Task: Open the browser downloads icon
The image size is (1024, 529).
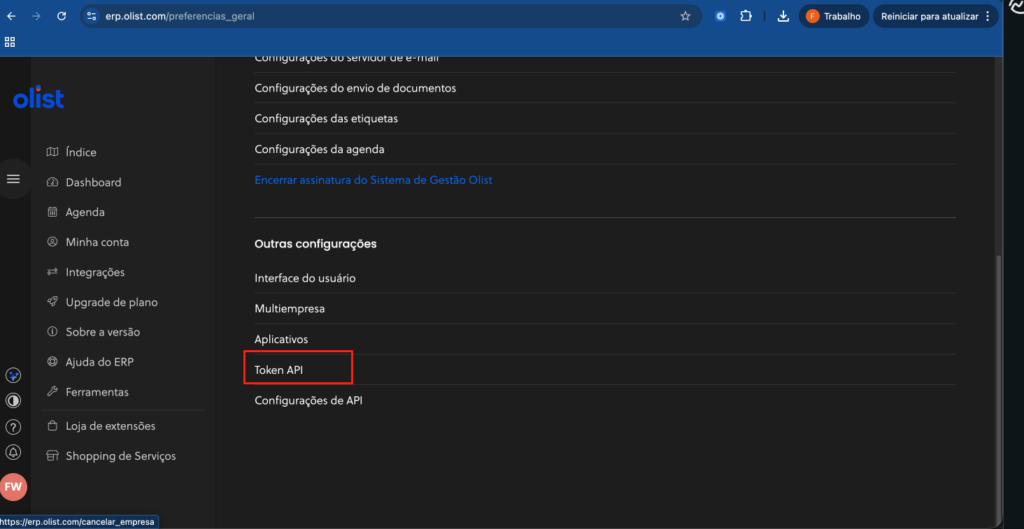Action: point(783,16)
